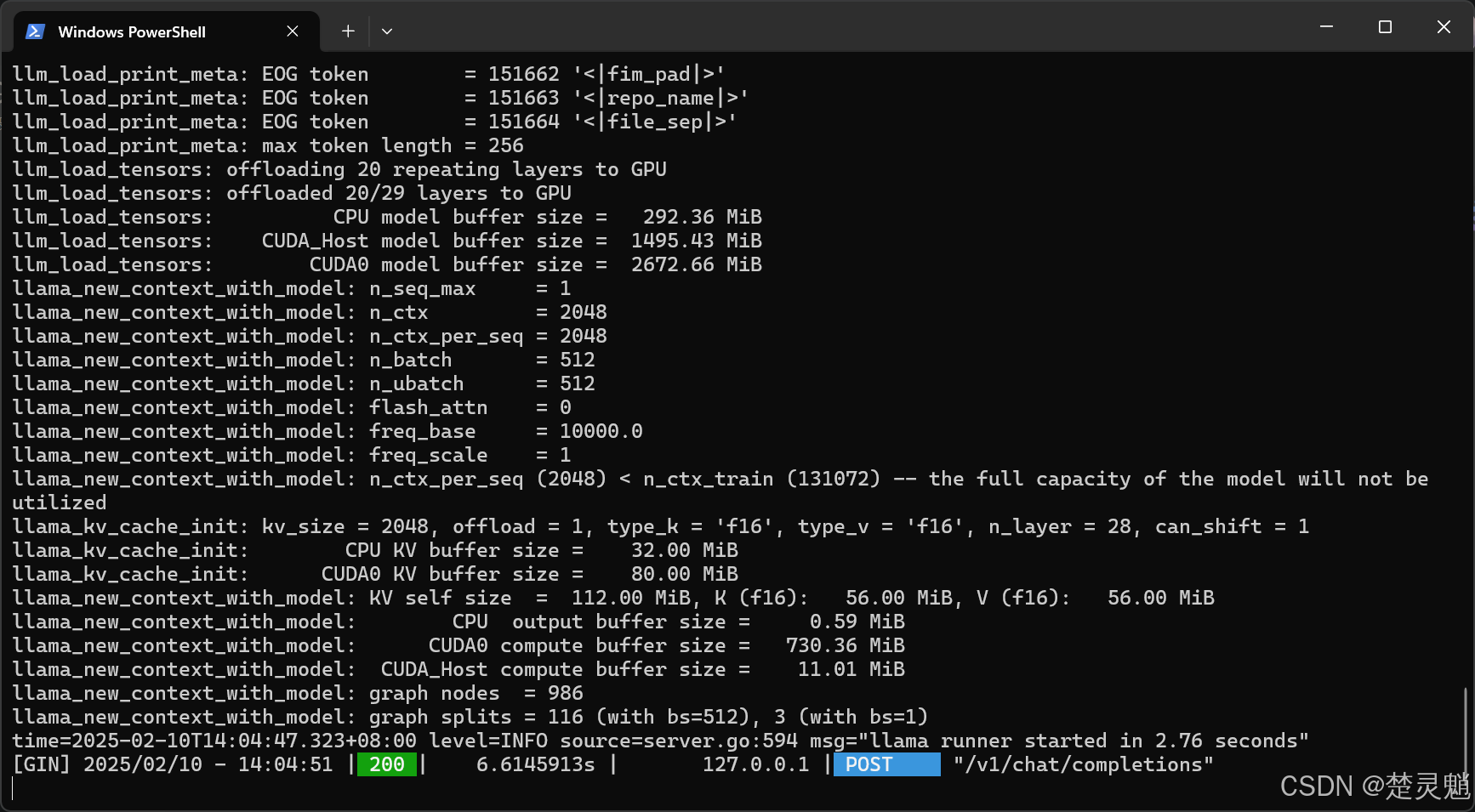Viewport: 1475px width, 812px height.
Task: Click the green 200 status badge
Action: 387,764
